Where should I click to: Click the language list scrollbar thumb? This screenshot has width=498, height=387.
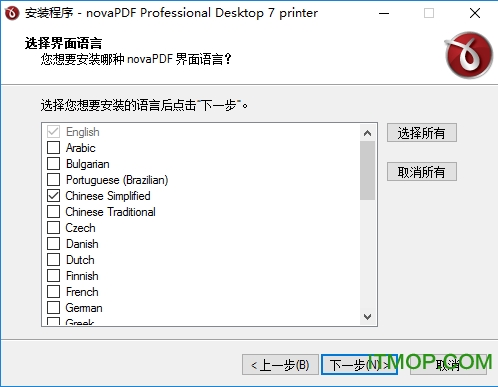(x=367, y=170)
